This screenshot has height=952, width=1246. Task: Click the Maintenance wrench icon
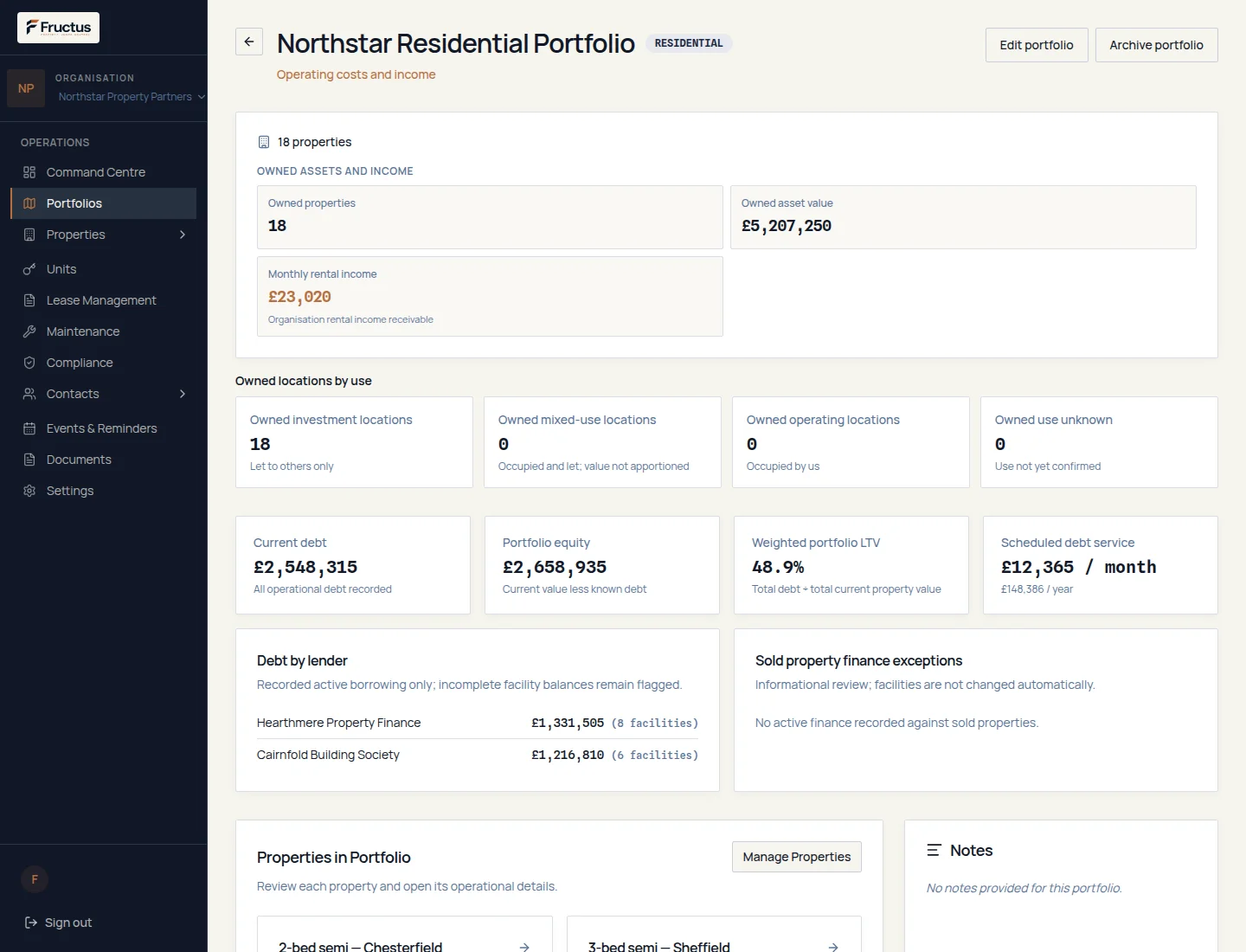[29, 331]
